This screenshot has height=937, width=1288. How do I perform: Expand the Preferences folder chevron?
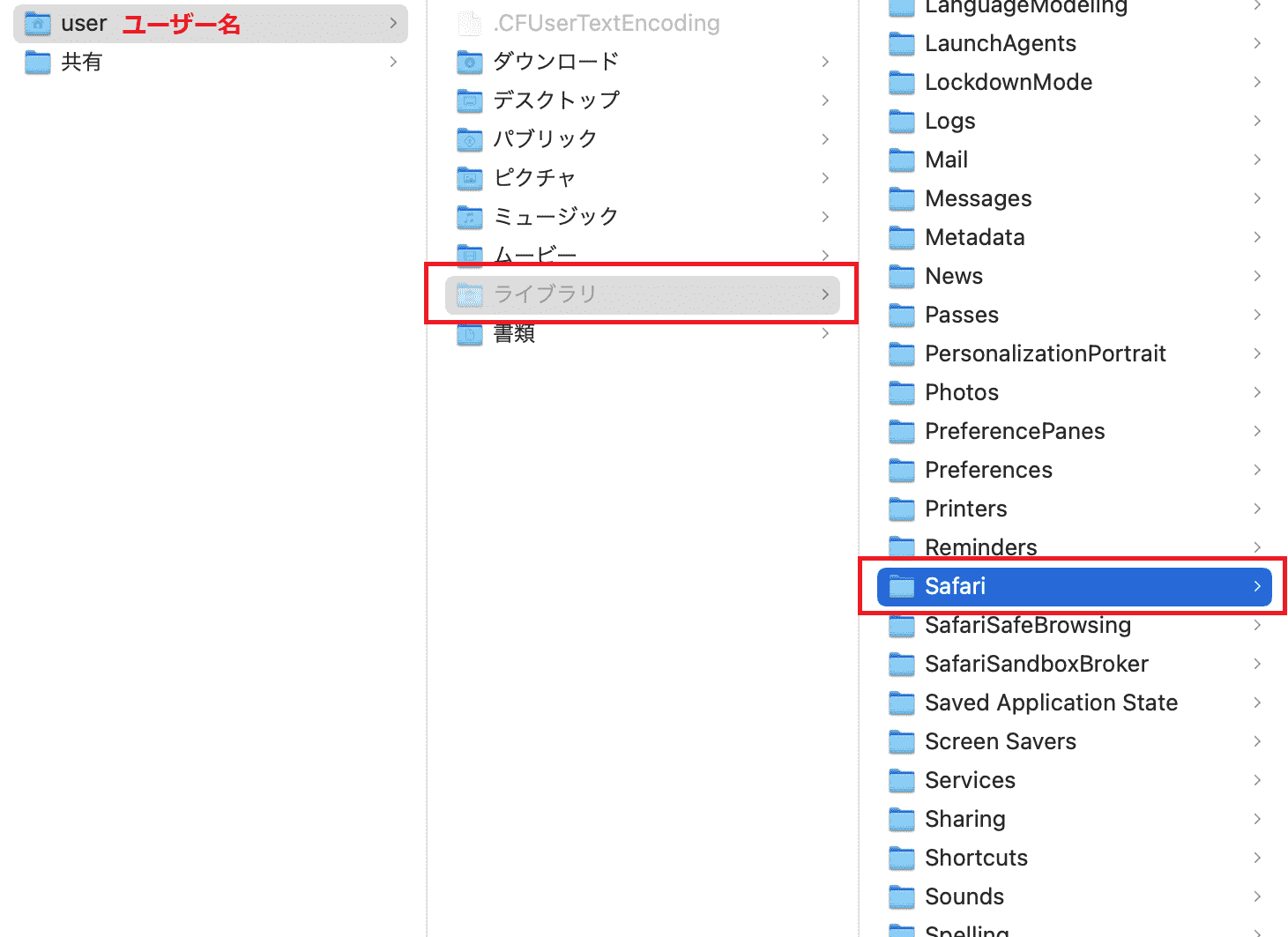click(1257, 470)
